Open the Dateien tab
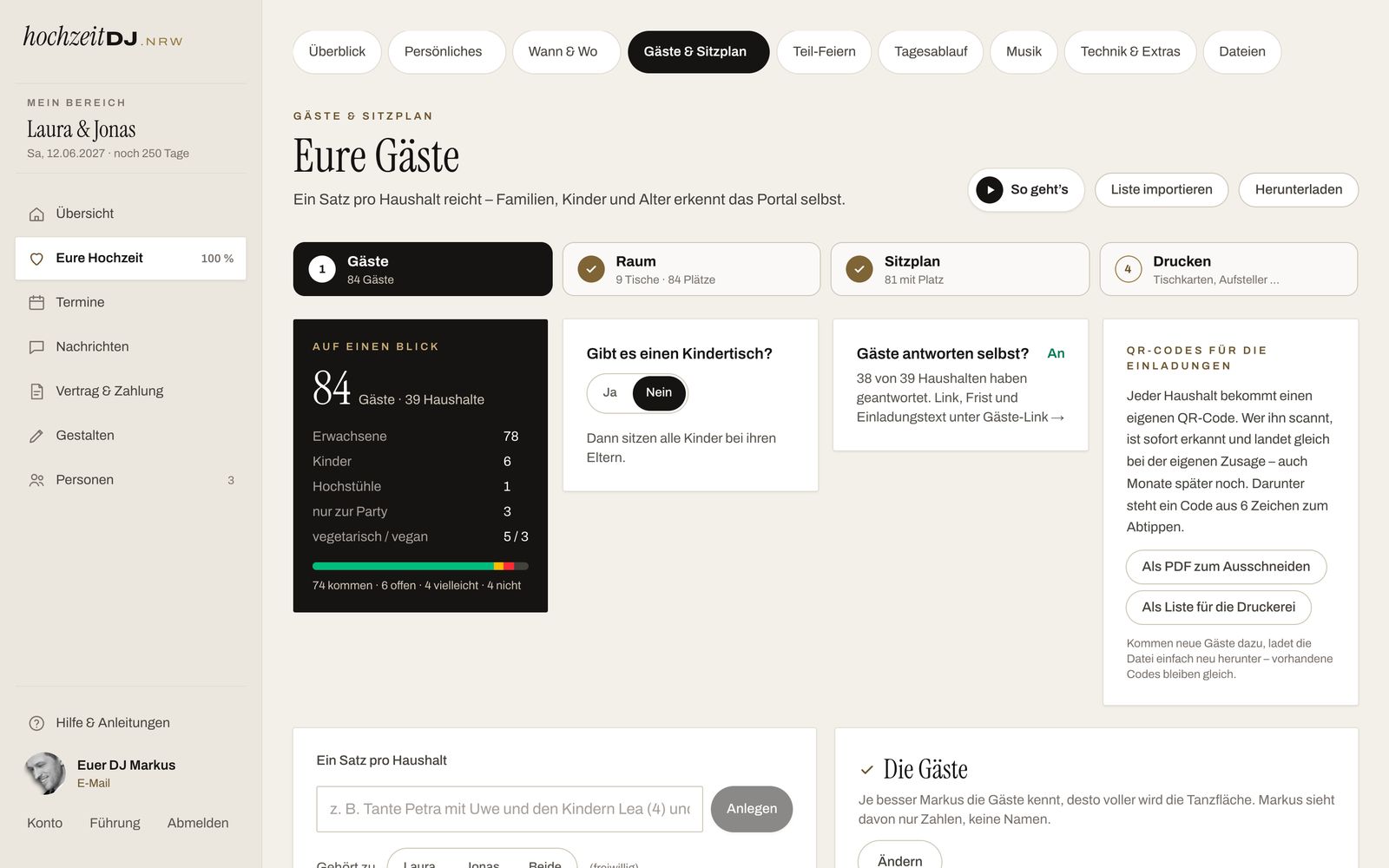 click(1242, 51)
